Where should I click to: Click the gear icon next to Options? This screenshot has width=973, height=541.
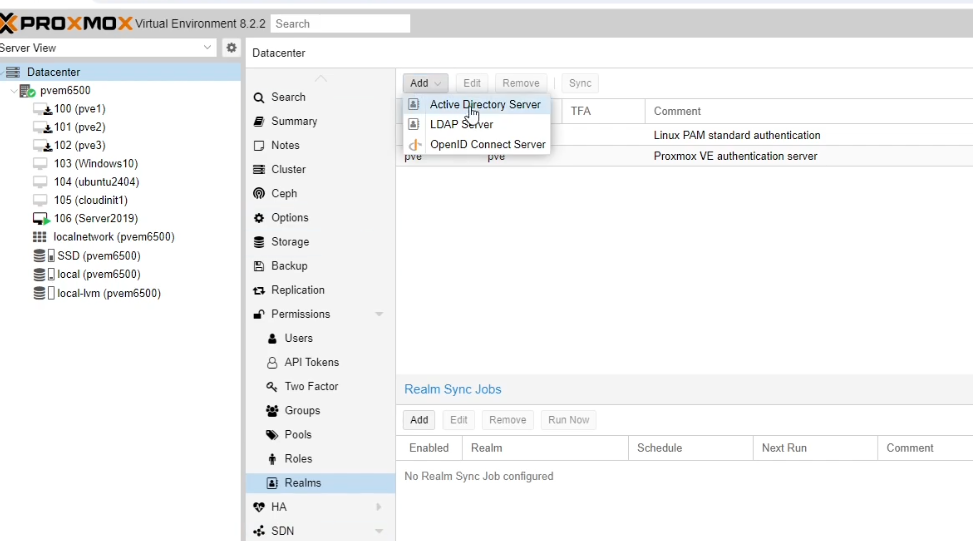(x=259, y=218)
